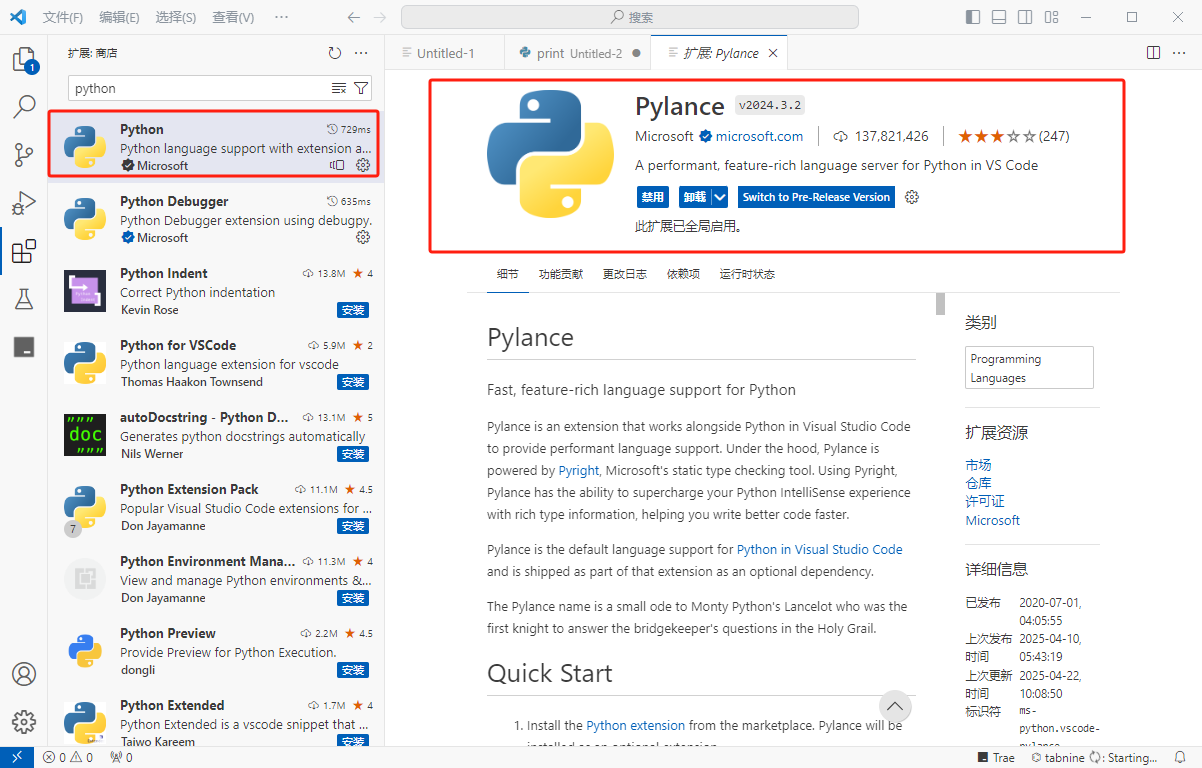This screenshot has width=1202, height=768.
Task: Open the dark square panel icon below Testing
Action: pos(24,347)
